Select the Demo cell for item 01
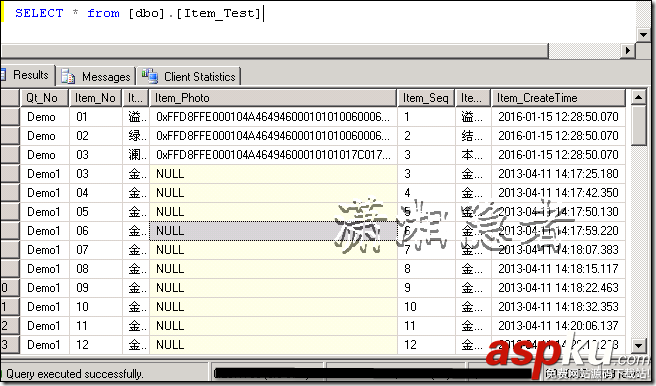Screen dimensions: 656x386 (45, 117)
